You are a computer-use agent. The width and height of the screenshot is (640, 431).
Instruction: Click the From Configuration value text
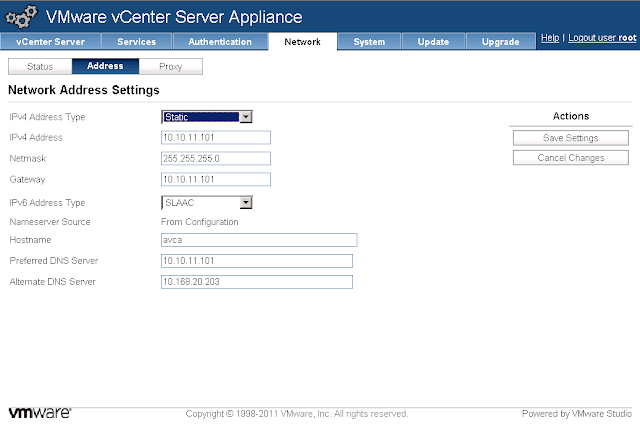[x=200, y=222]
